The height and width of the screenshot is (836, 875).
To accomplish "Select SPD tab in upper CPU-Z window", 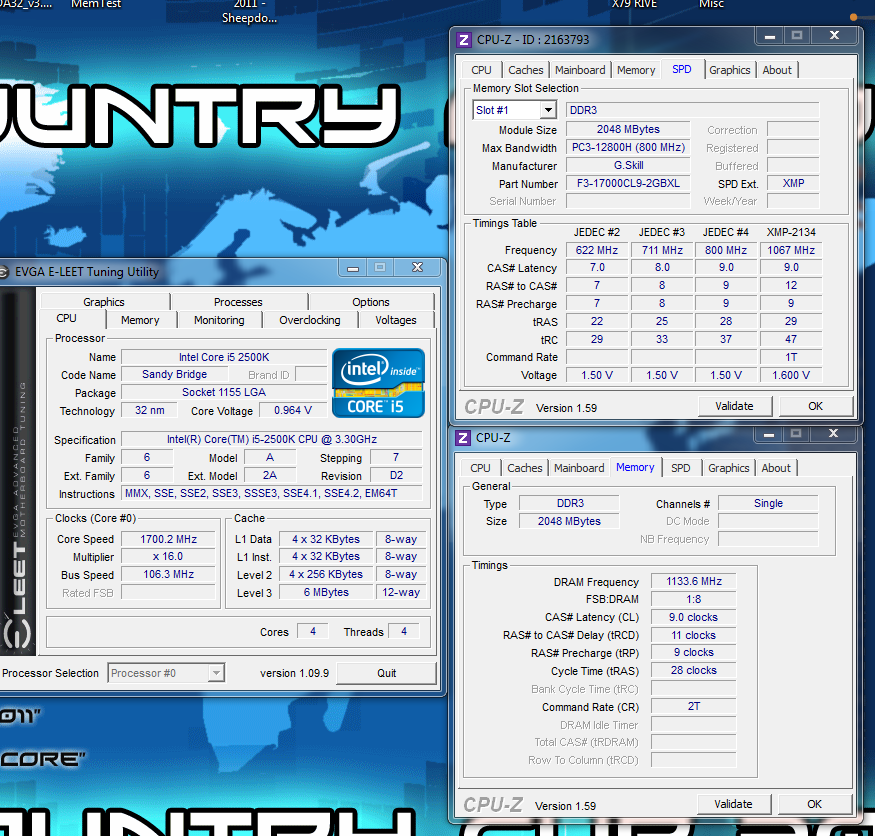I will (x=681, y=69).
